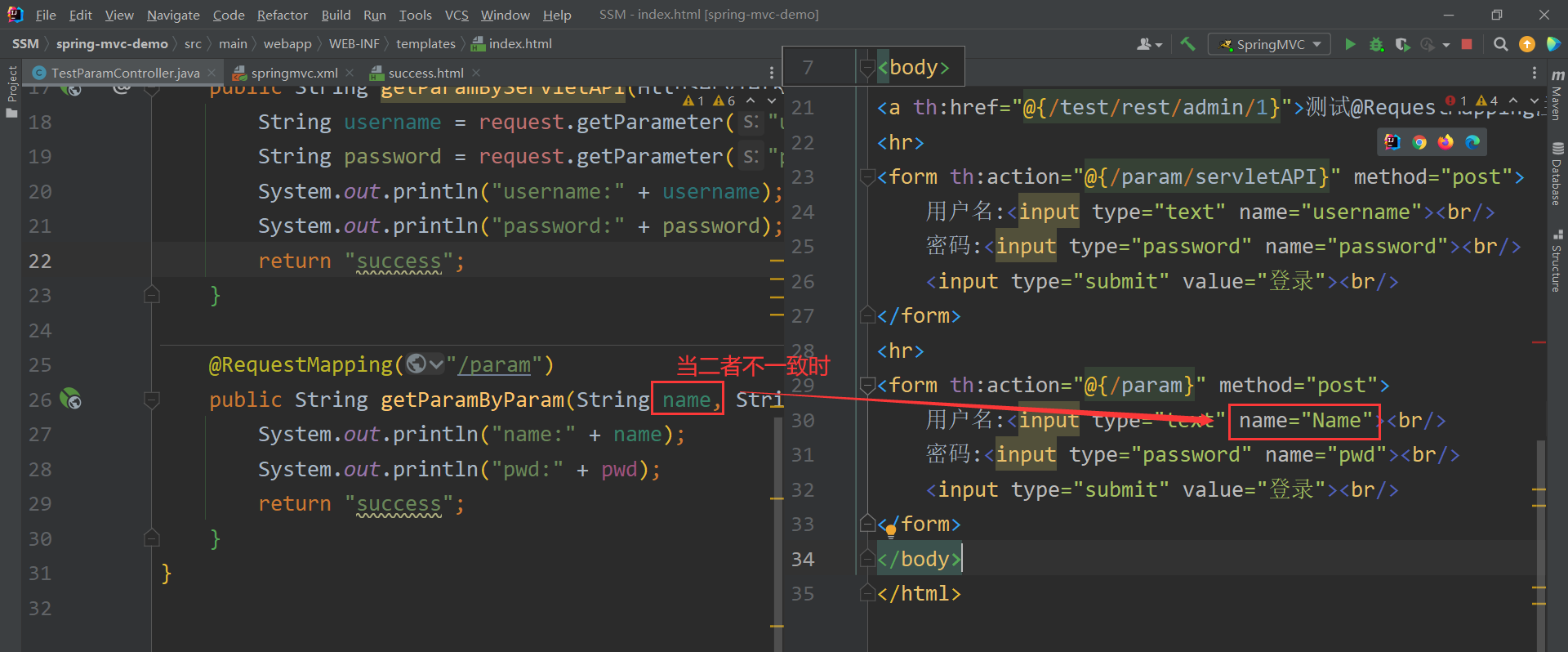
Task: Open index.html in Edge browser icon
Action: click(x=1472, y=142)
